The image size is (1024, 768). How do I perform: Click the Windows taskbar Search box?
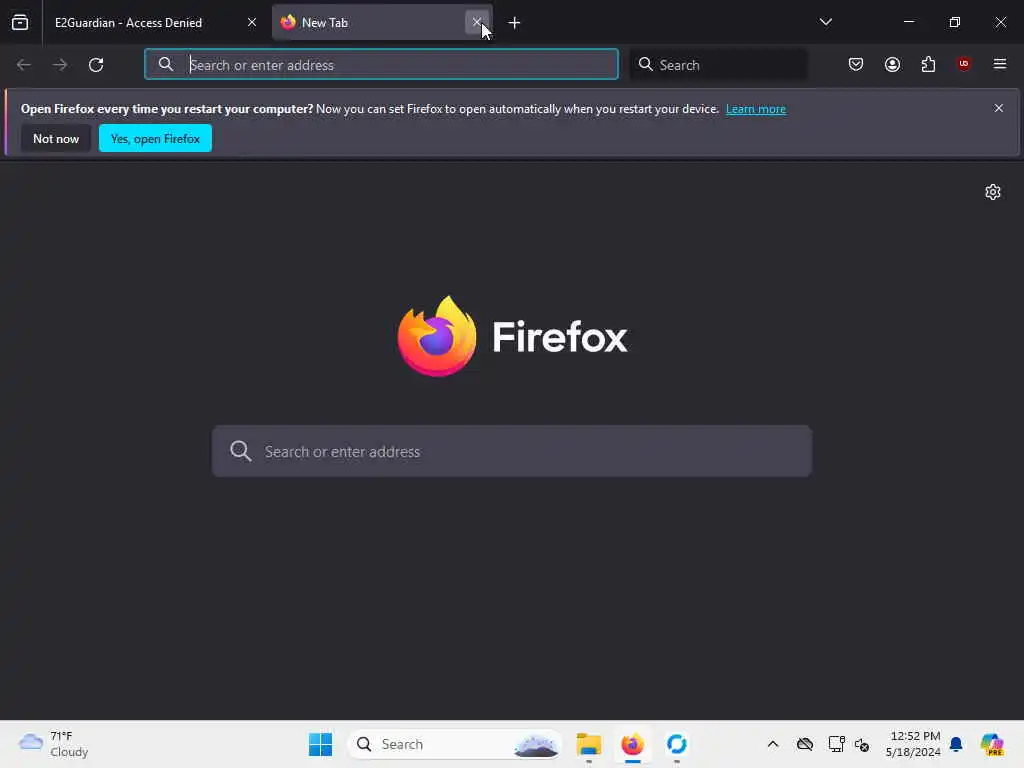[x=455, y=744]
